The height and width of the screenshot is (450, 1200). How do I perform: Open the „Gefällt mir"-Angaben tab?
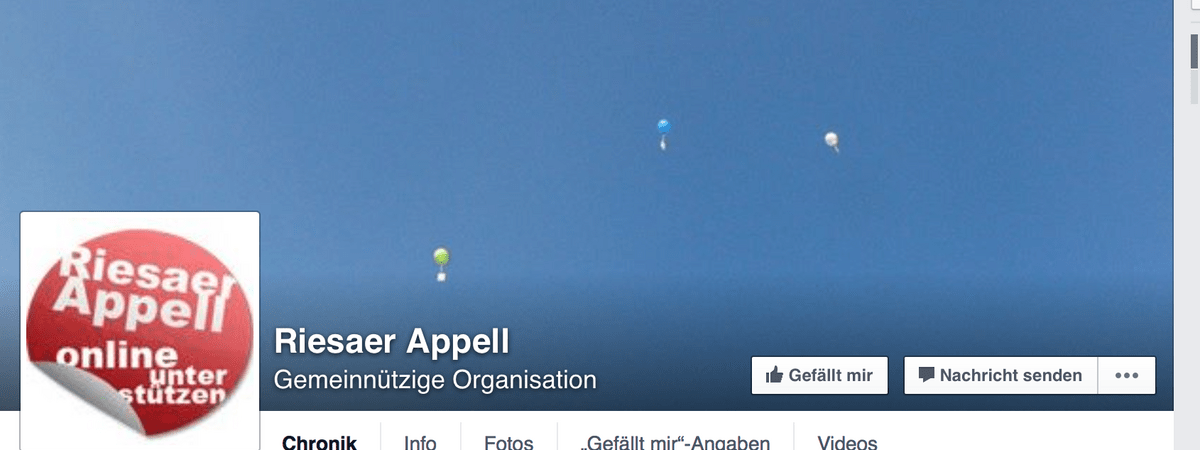click(x=675, y=441)
